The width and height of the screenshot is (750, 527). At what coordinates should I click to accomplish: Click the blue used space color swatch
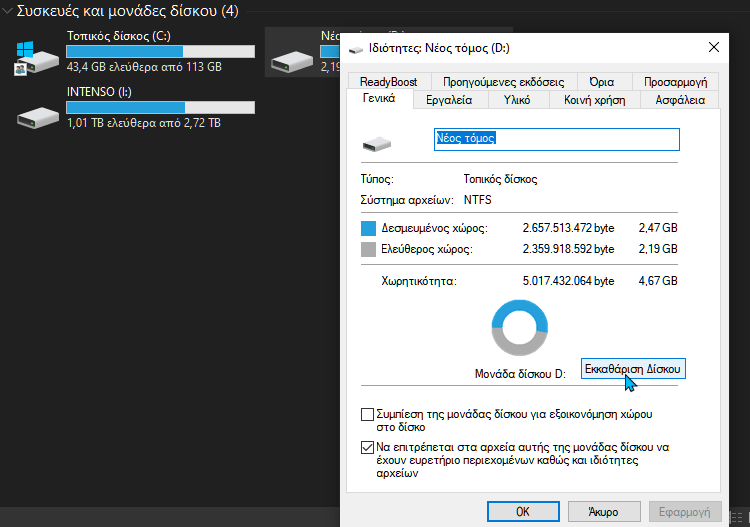click(x=368, y=228)
